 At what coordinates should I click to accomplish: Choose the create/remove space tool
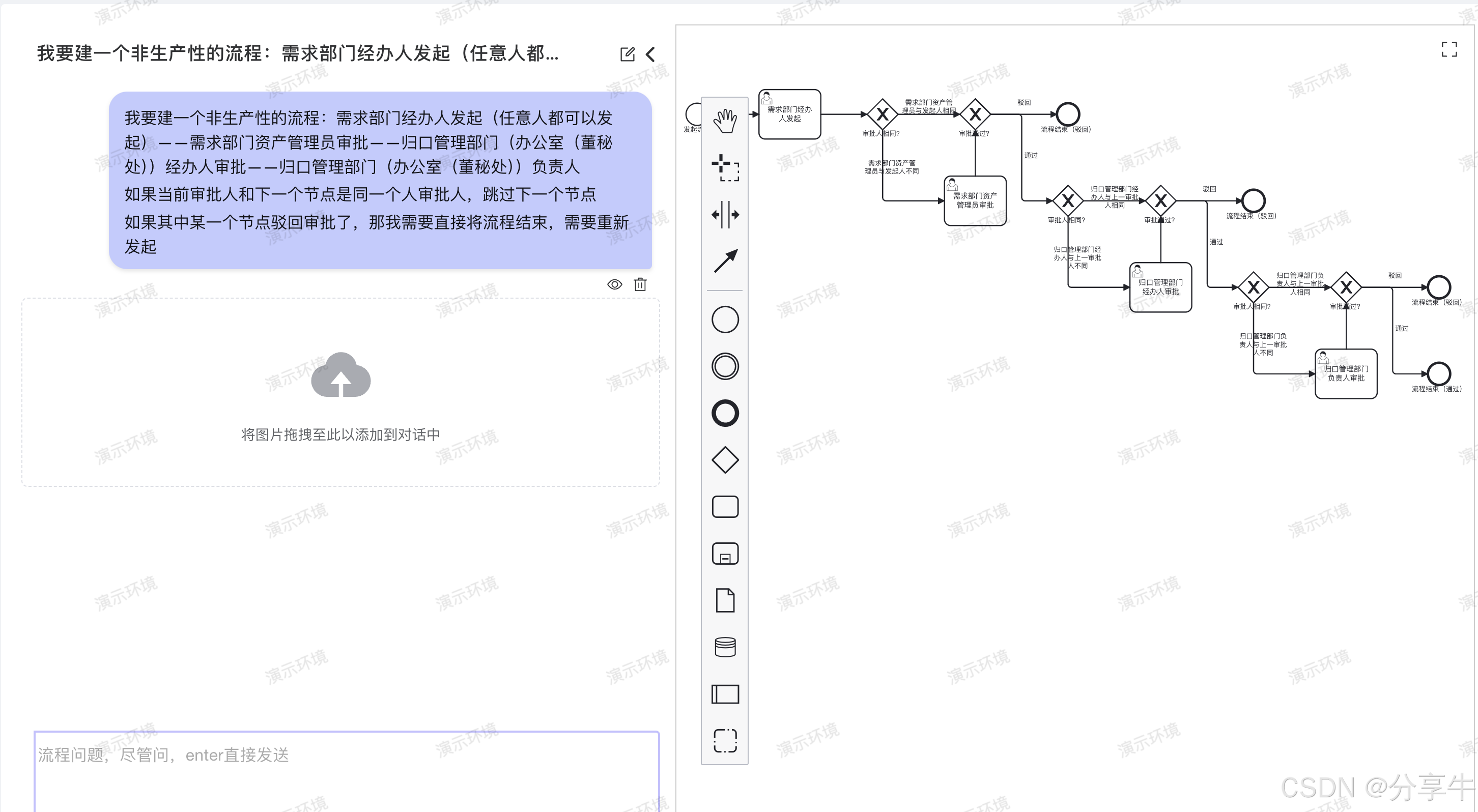(x=725, y=215)
